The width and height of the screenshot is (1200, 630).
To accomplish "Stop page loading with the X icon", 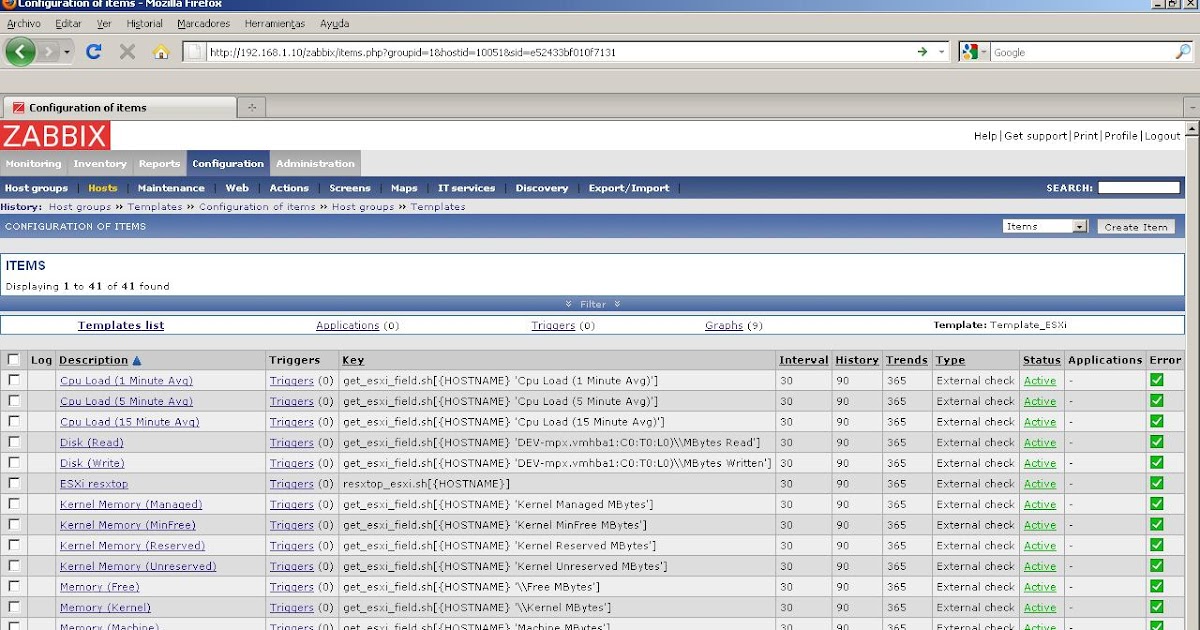I will (x=125, y=51).
